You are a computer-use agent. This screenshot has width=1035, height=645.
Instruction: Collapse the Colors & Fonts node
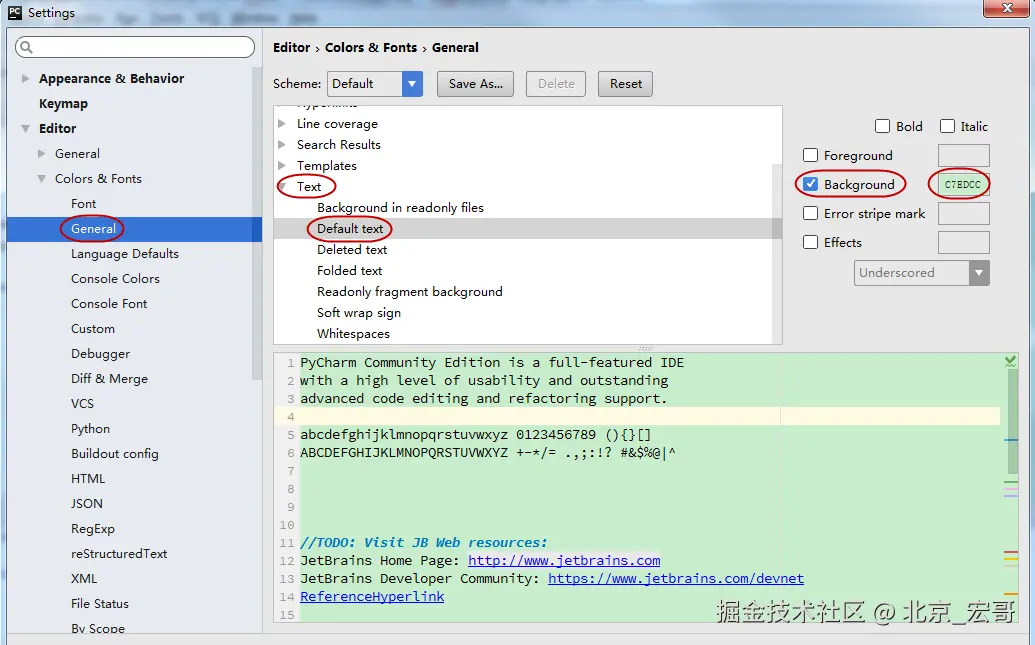42,179
